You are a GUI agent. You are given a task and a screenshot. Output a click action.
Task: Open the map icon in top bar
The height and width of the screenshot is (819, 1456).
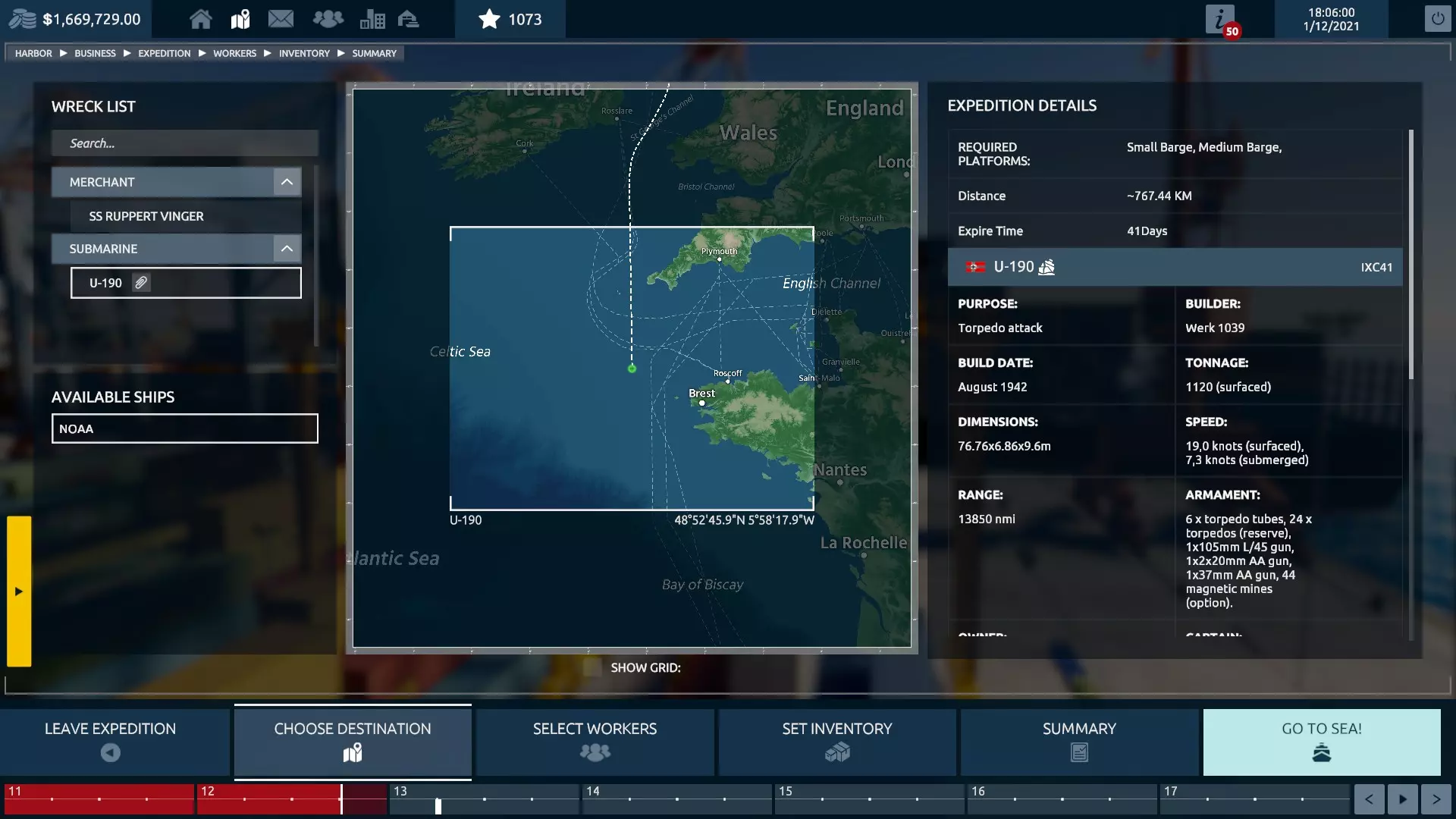coord(240,19)
